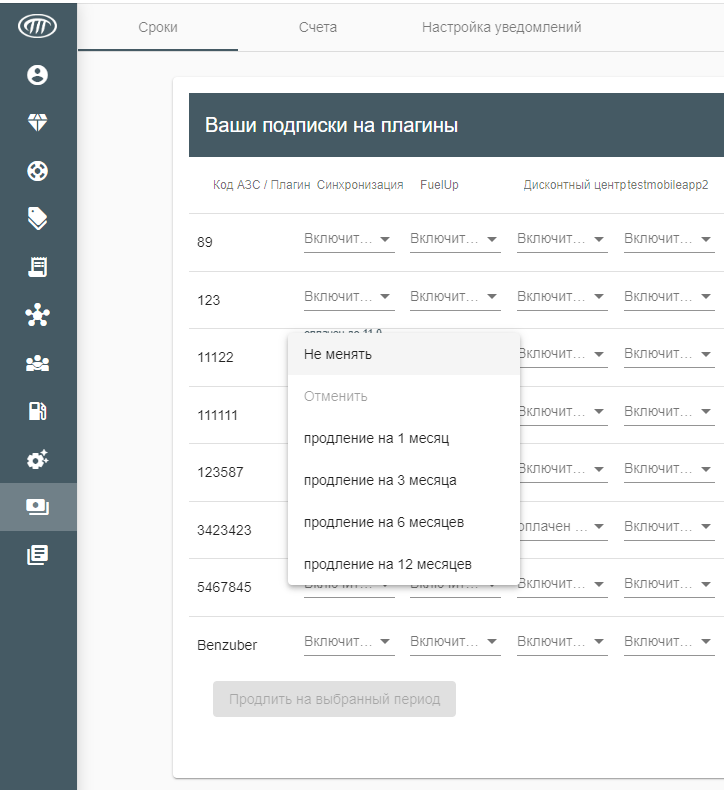Image resolution: width=724 pixels, height=790 pixels.
Task: Switch to the Сроки tab
Action: [x=158, y=27]
